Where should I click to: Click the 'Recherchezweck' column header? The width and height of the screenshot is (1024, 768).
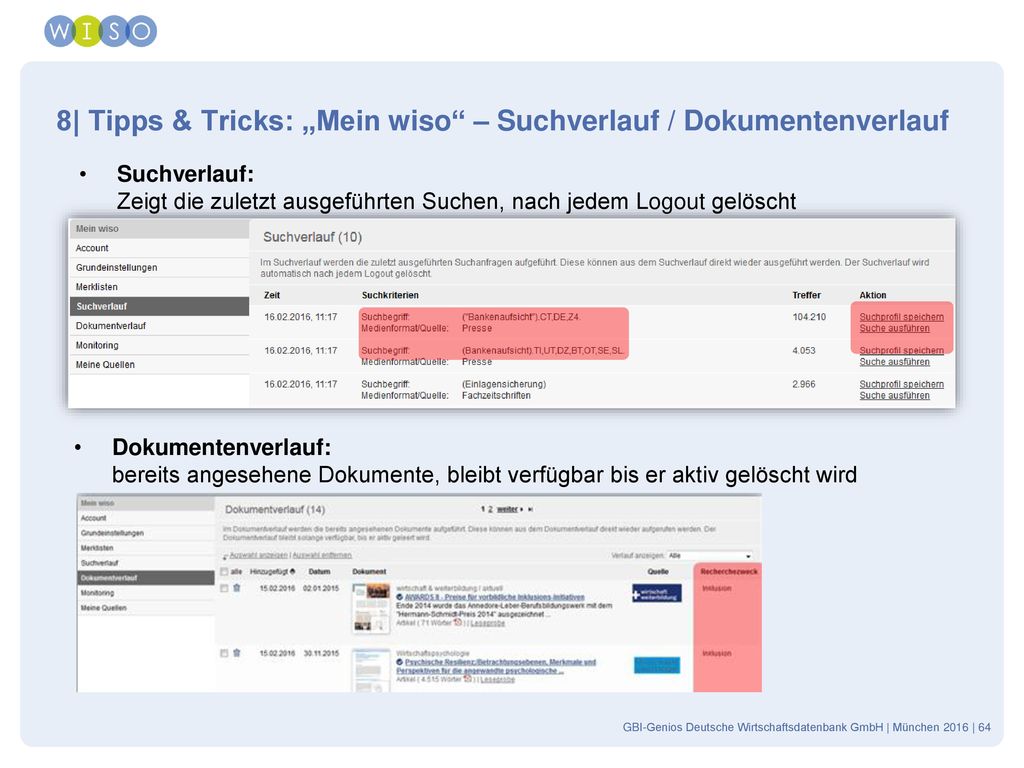pos(729,571)
